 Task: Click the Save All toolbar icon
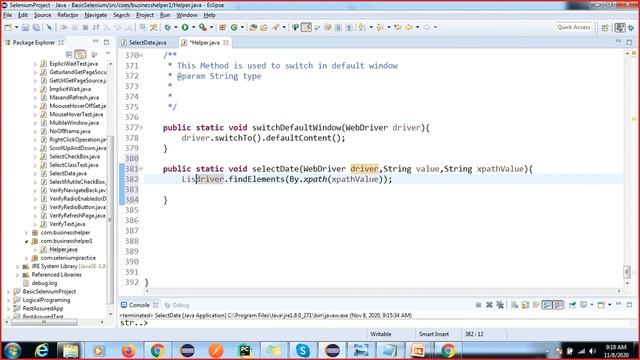pos(36,27)
